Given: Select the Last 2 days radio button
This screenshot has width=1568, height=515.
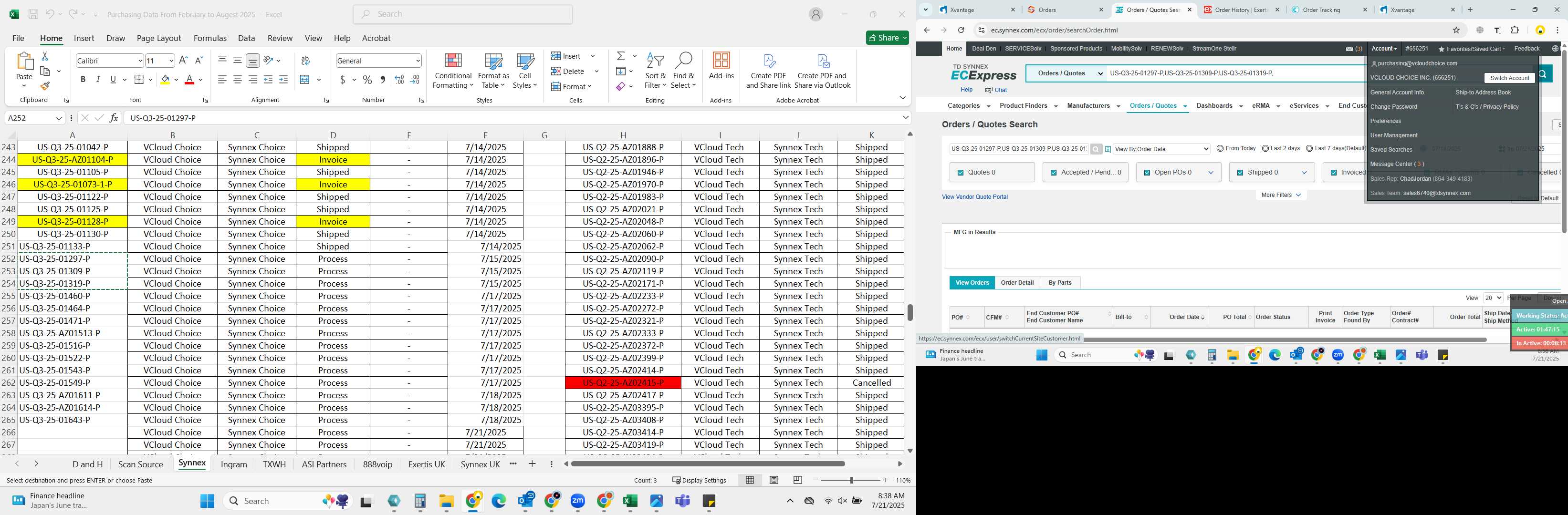Looking at the screenshot, I should tap(1265, 148).
